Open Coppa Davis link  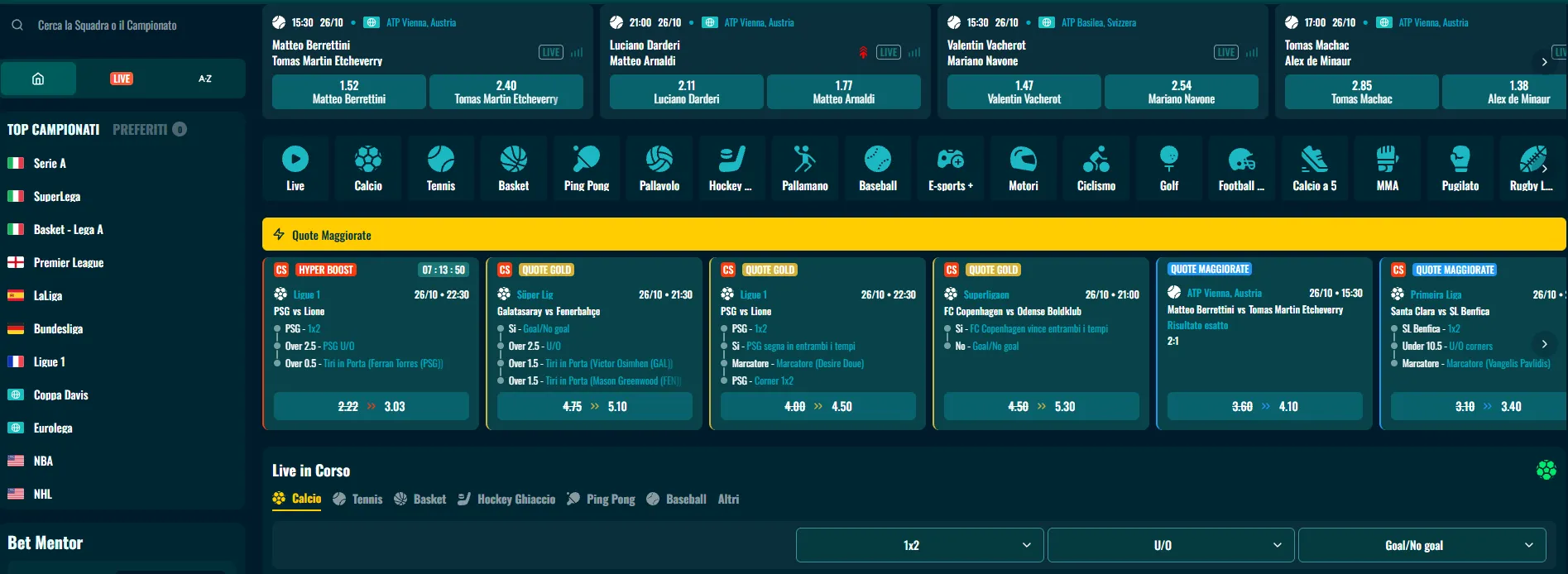(x=60, y=395)
